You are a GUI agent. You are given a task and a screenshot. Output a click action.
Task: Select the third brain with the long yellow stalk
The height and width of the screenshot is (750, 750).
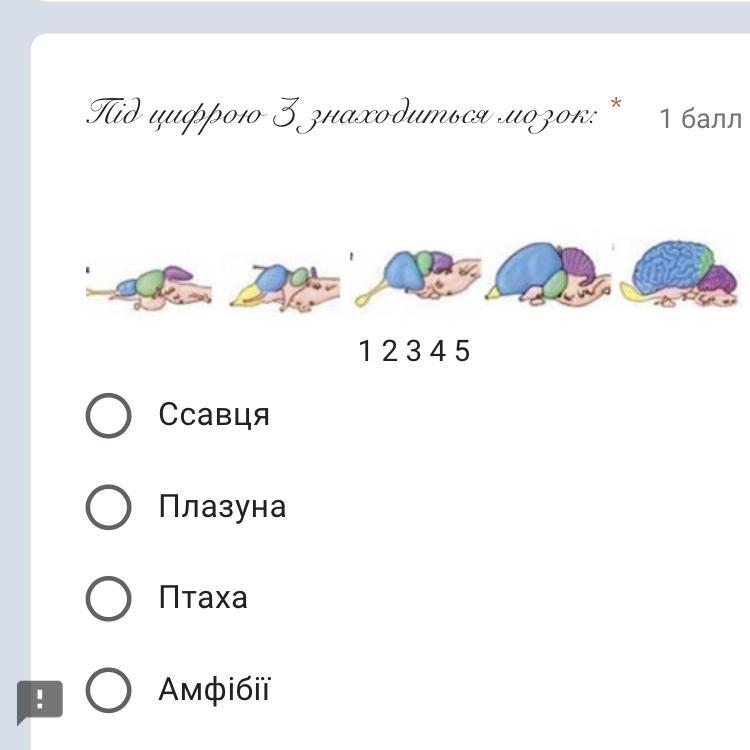pos(417,277)
